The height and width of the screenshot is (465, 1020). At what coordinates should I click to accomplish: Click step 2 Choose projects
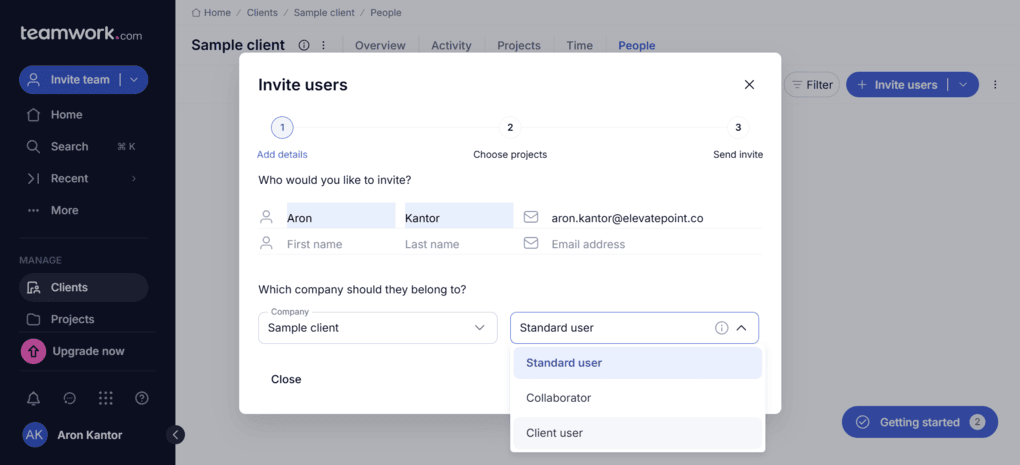pos(510,139)
